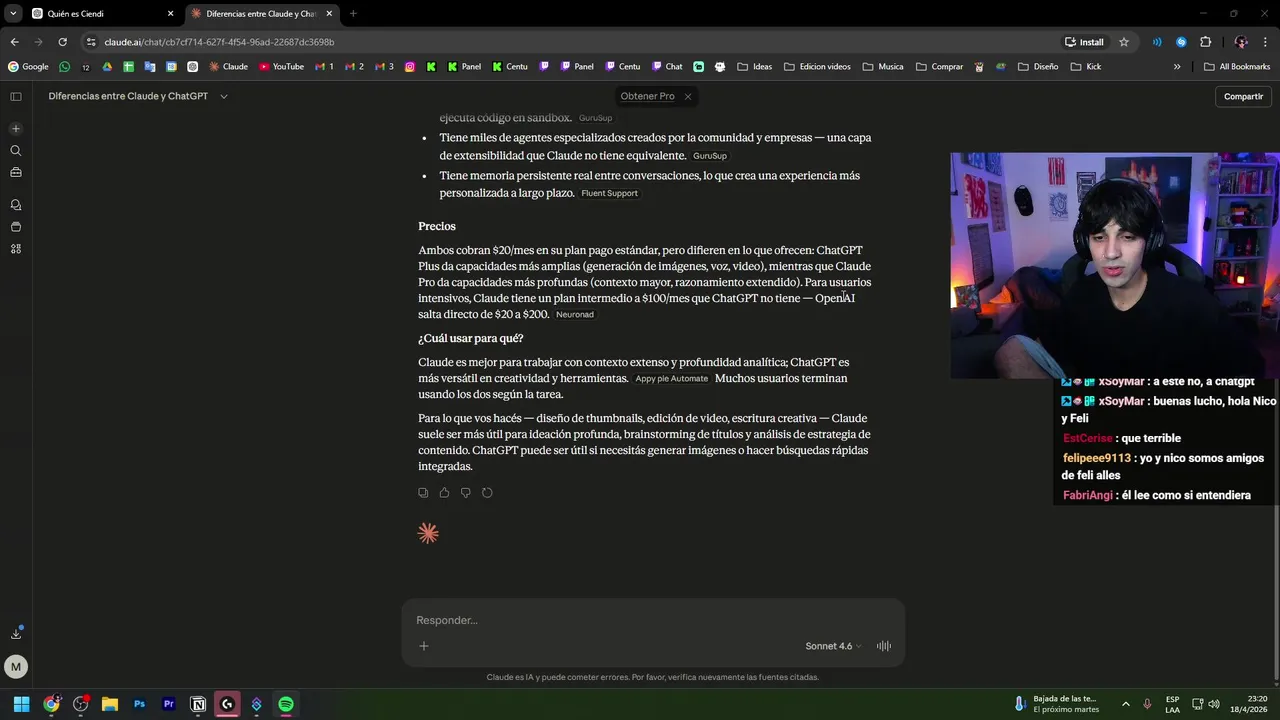Start voice mode with the waveform icon

884,646
